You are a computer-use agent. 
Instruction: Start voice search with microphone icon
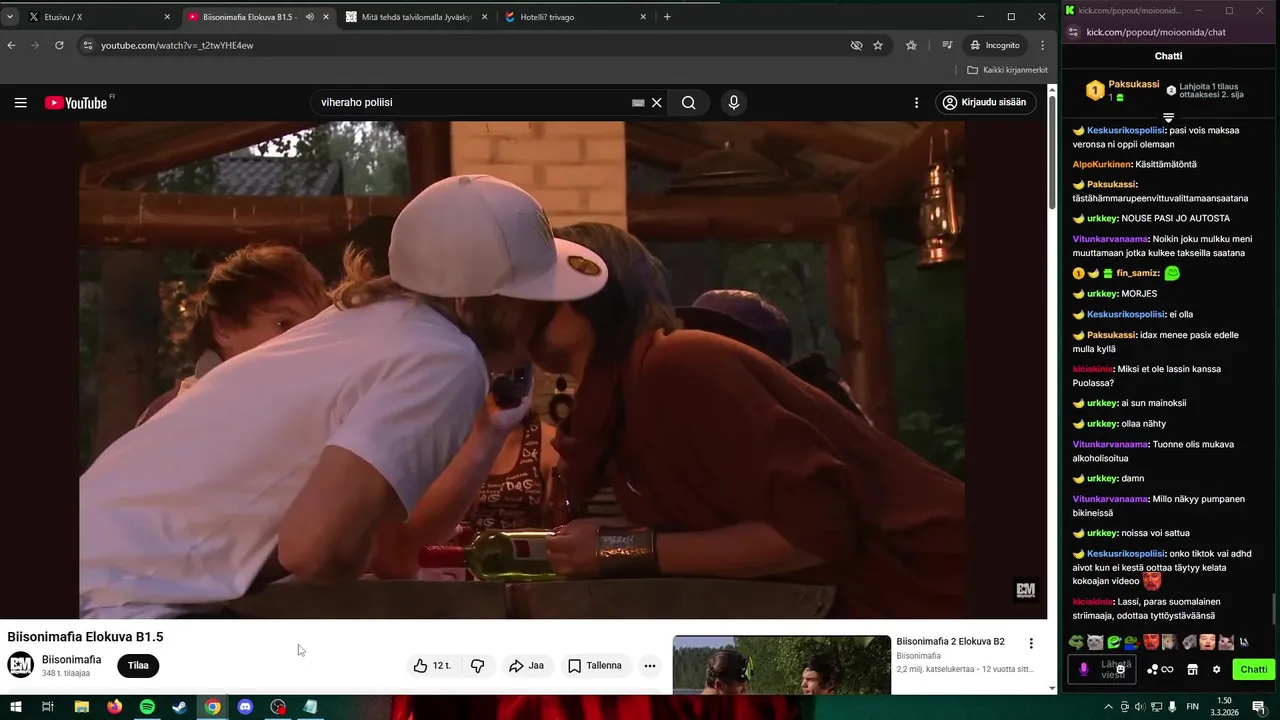pyautogui.click(x=734, y=102)
